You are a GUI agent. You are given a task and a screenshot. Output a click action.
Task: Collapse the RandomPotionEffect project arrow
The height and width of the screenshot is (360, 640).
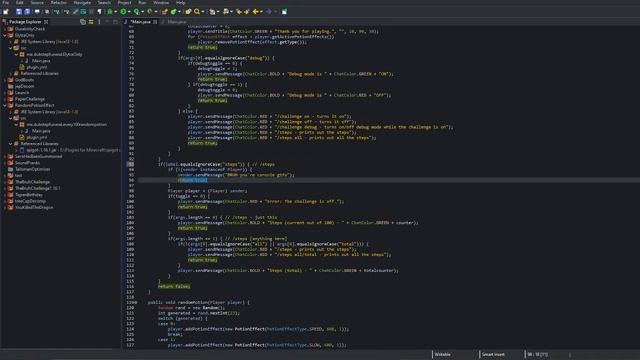point(4,105)
